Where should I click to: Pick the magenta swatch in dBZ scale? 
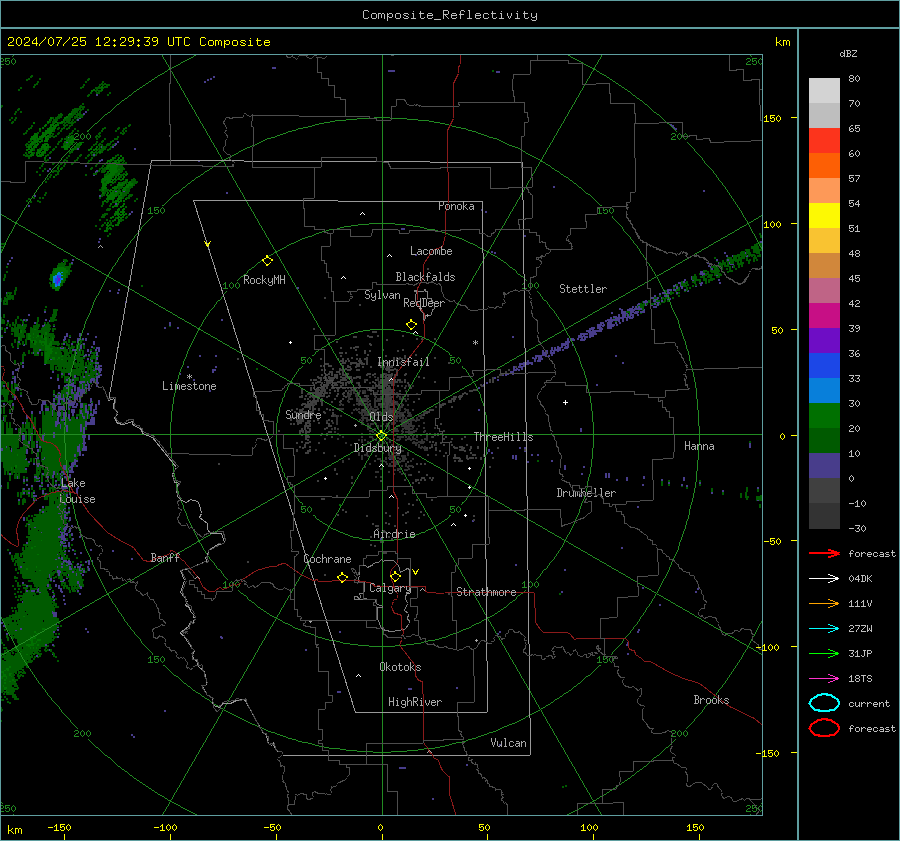824,316
